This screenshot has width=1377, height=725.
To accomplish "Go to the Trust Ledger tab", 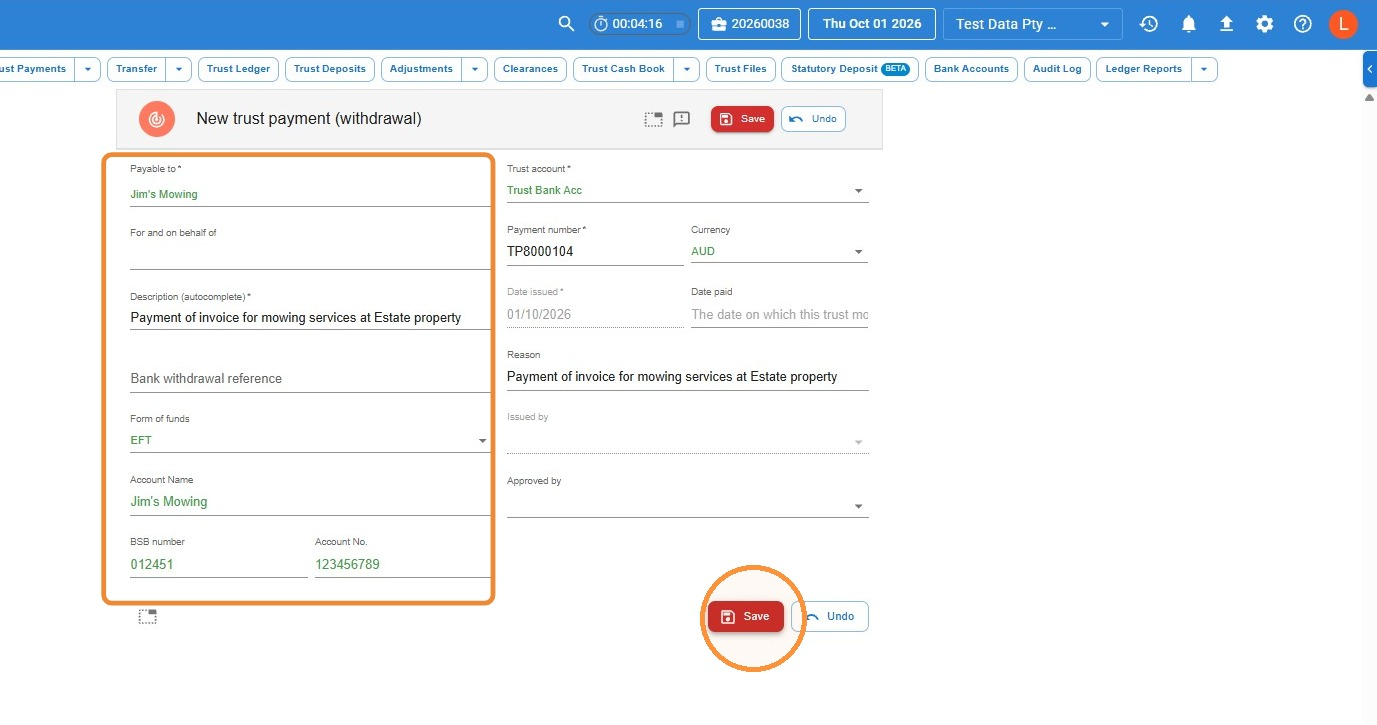I will click(x=239, y=69).
